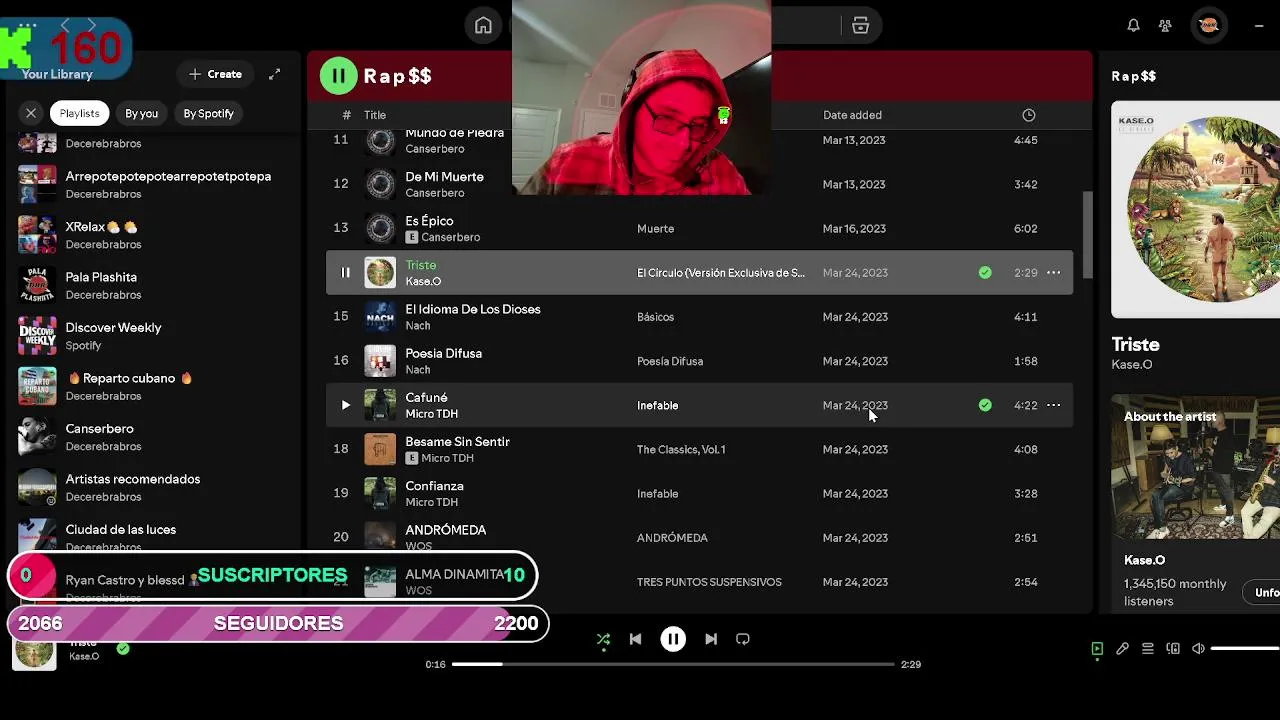Sort by track number # column
The width and height of the screenshot is (1280, 720).
point(346,115)
